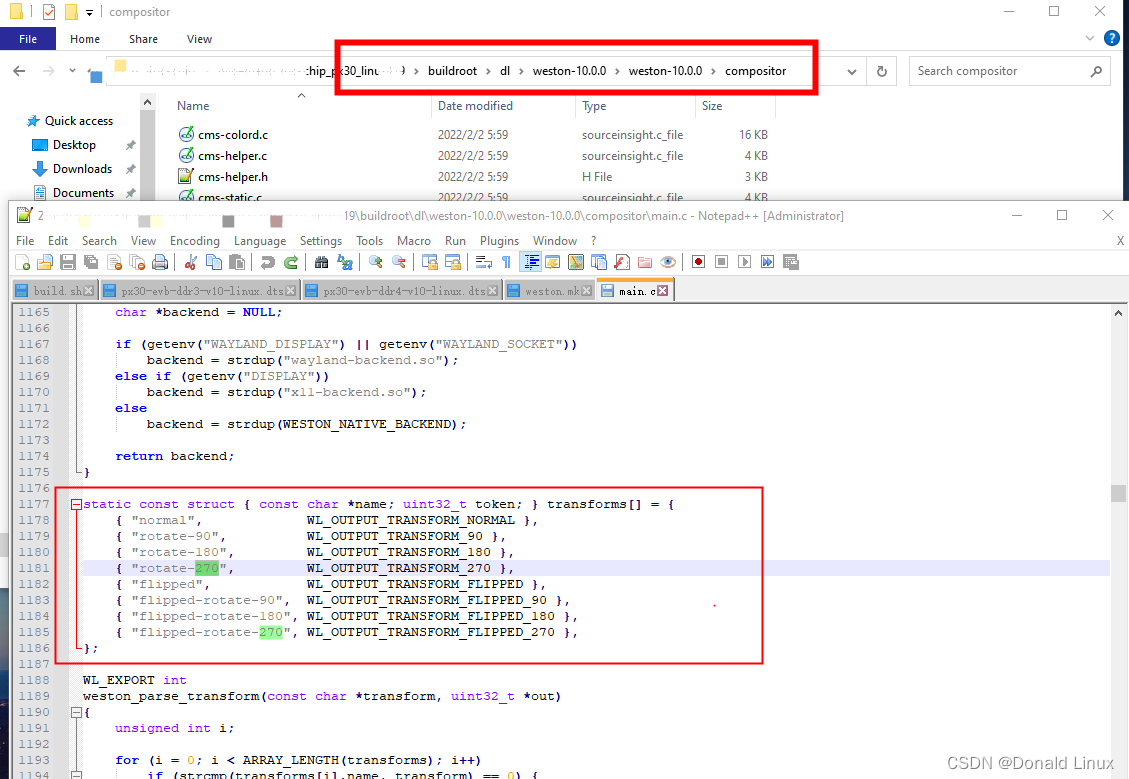The height and width of the screenshot is (779, 1129).
Task: Print the file using the printer icon
Action: [x=161, y=262]
